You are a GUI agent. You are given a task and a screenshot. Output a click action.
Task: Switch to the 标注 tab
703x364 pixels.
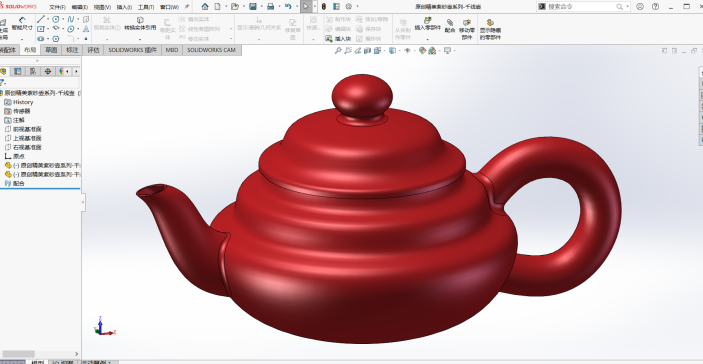[x=72, y=50]
